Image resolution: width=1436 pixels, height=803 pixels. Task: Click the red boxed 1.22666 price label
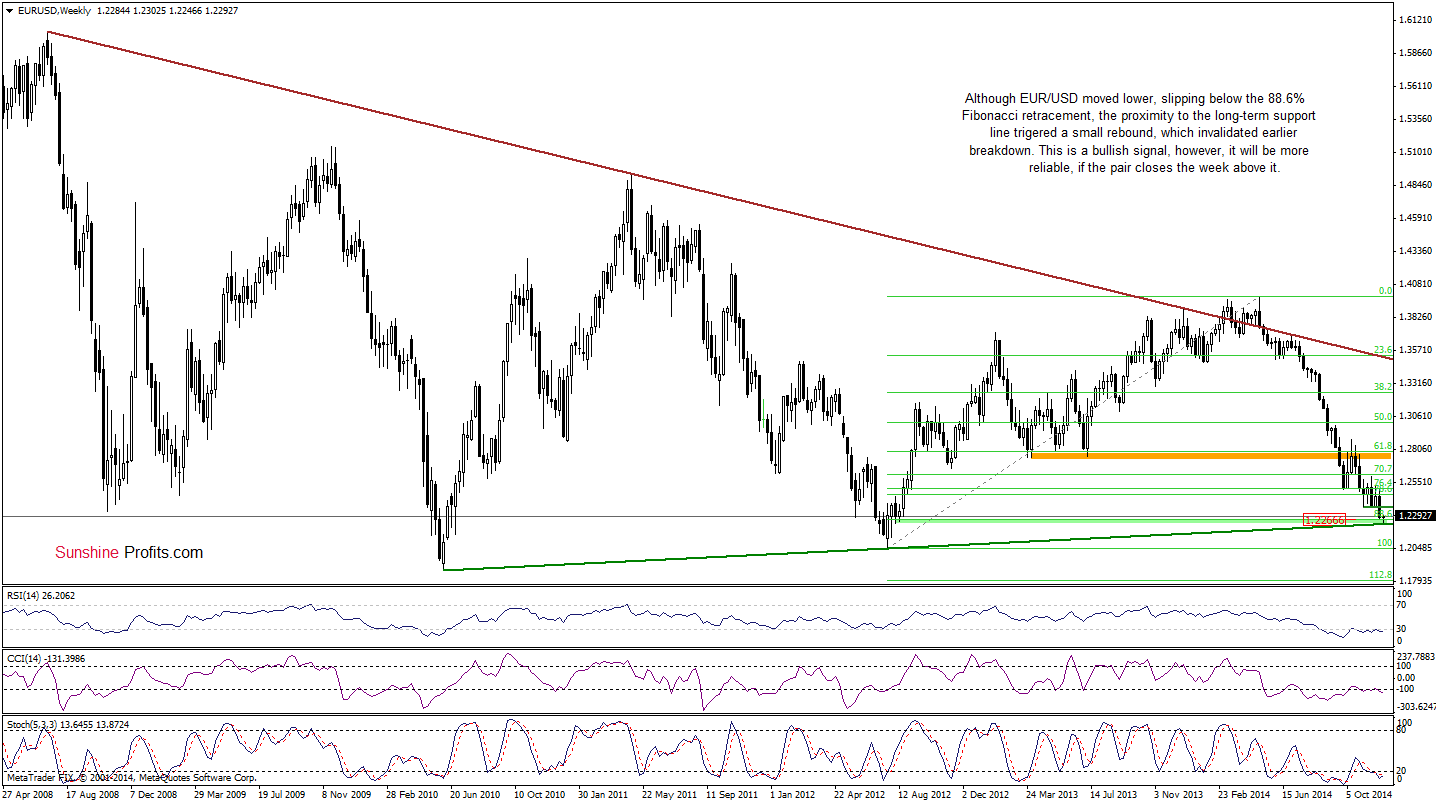[x=1325, y=520]
